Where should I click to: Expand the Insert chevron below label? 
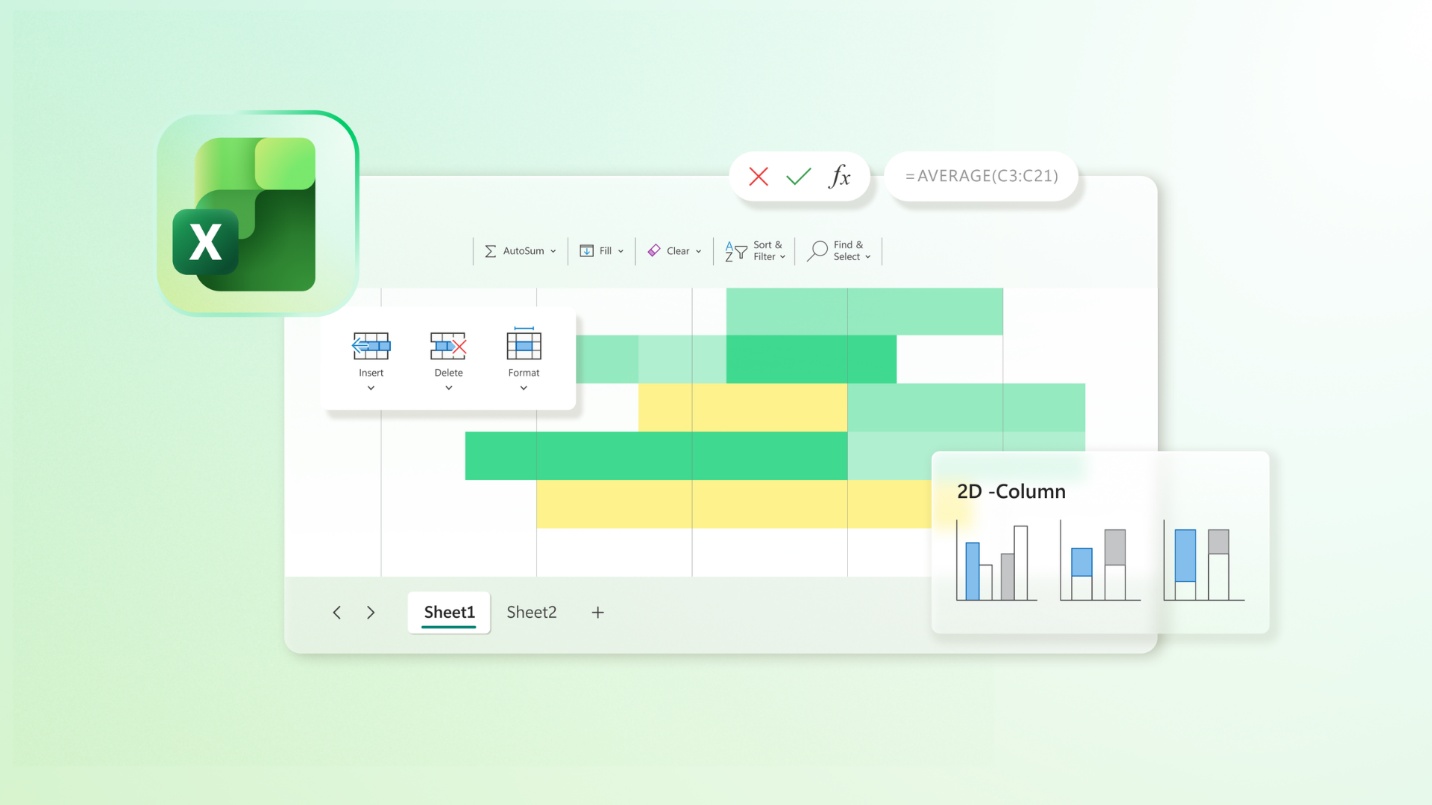(x=371, y=388)
